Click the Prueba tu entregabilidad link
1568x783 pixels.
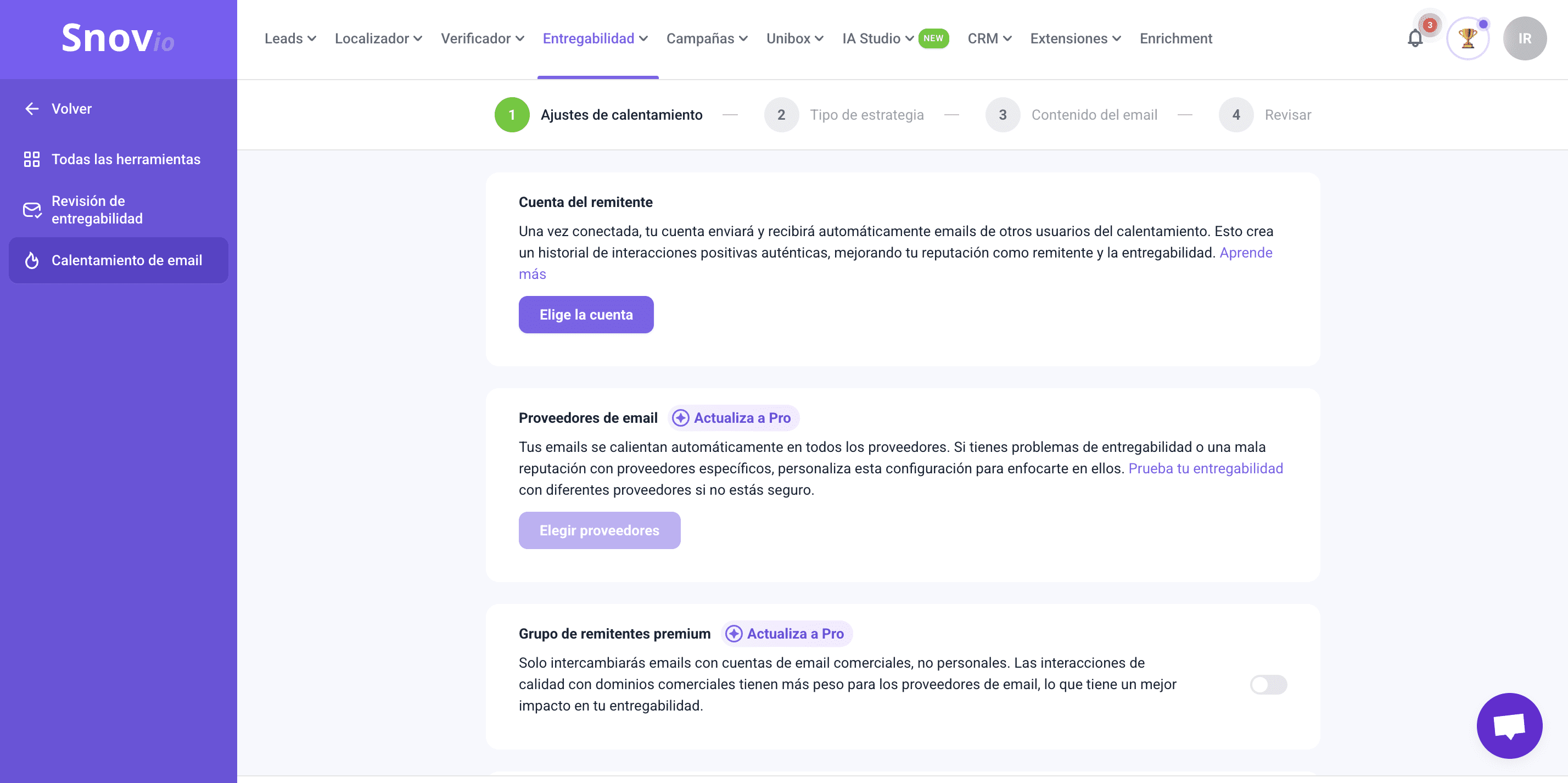click(x=1206, y=468)
